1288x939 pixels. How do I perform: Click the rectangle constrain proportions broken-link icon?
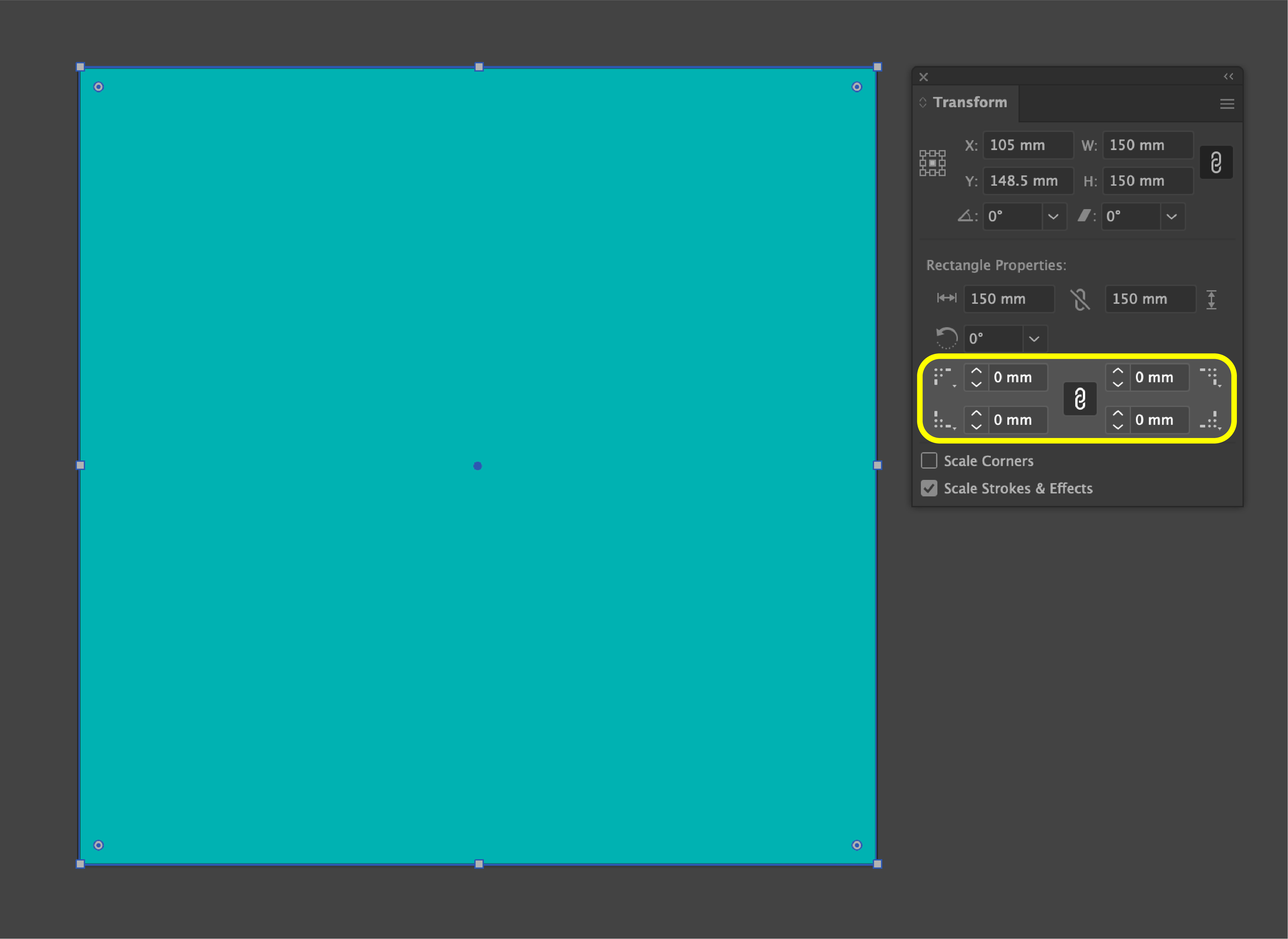(x=1080, y=299)
